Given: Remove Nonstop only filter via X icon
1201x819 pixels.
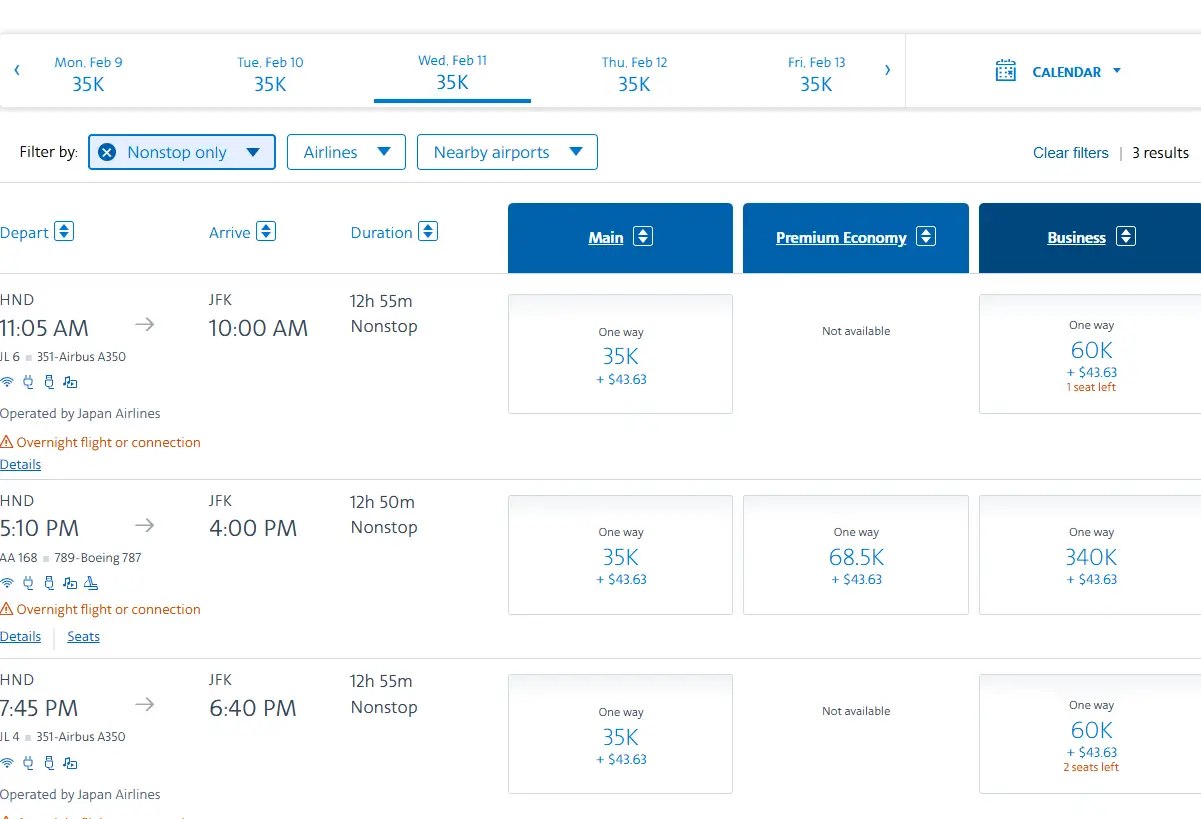Looking at the screenshot, I should pyautogui.click(x=108, y=153).
